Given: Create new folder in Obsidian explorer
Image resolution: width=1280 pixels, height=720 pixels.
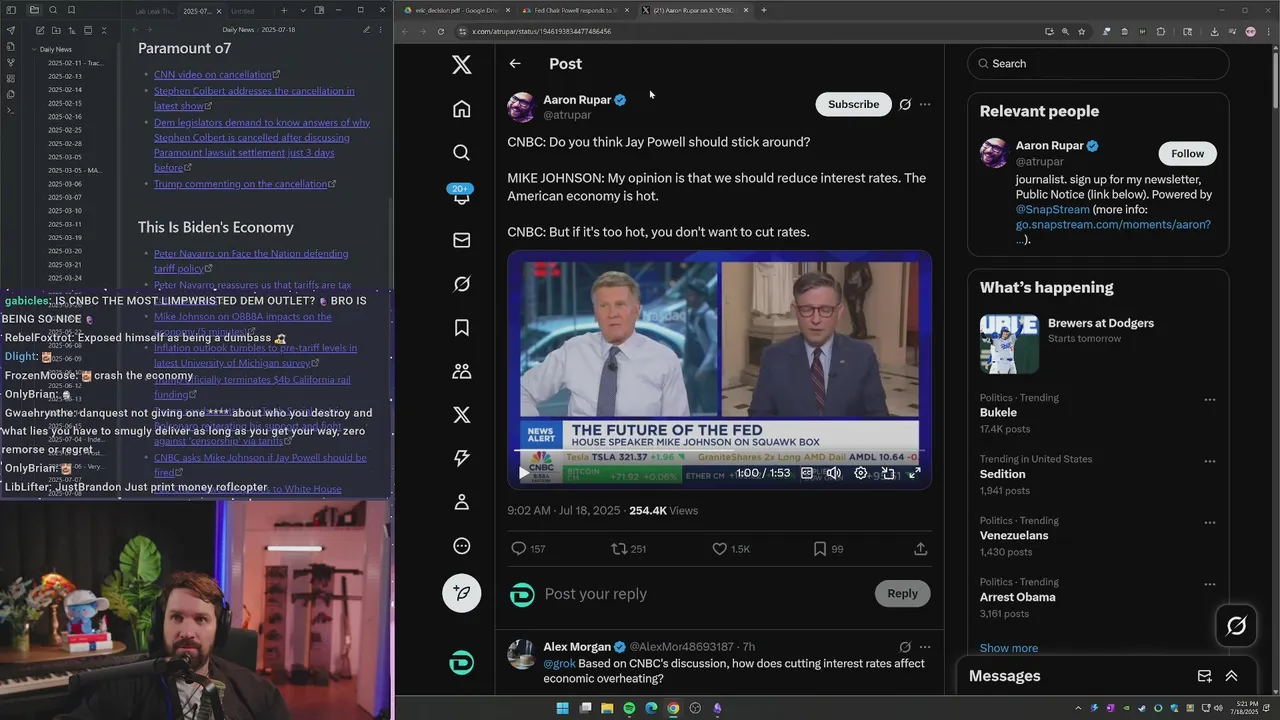Looking at the screenshot, I should click(55, 30).
